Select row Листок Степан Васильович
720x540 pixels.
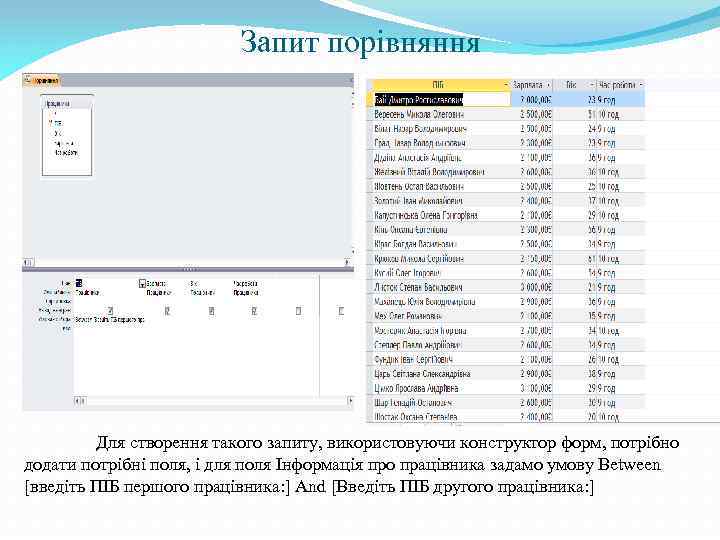coord(508,287)
